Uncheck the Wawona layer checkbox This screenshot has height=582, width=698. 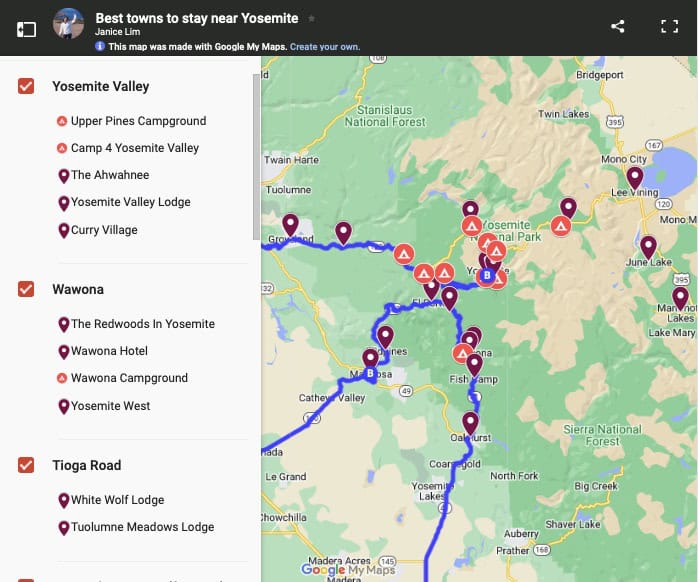26,289
